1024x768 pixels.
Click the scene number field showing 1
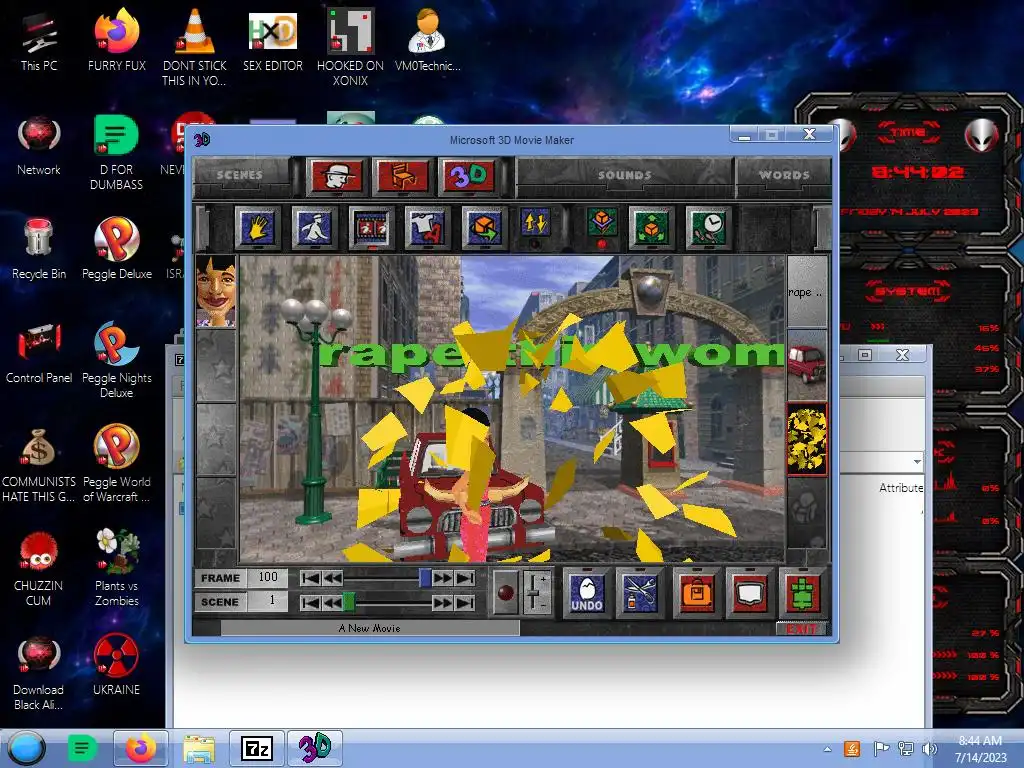(268, 601)
